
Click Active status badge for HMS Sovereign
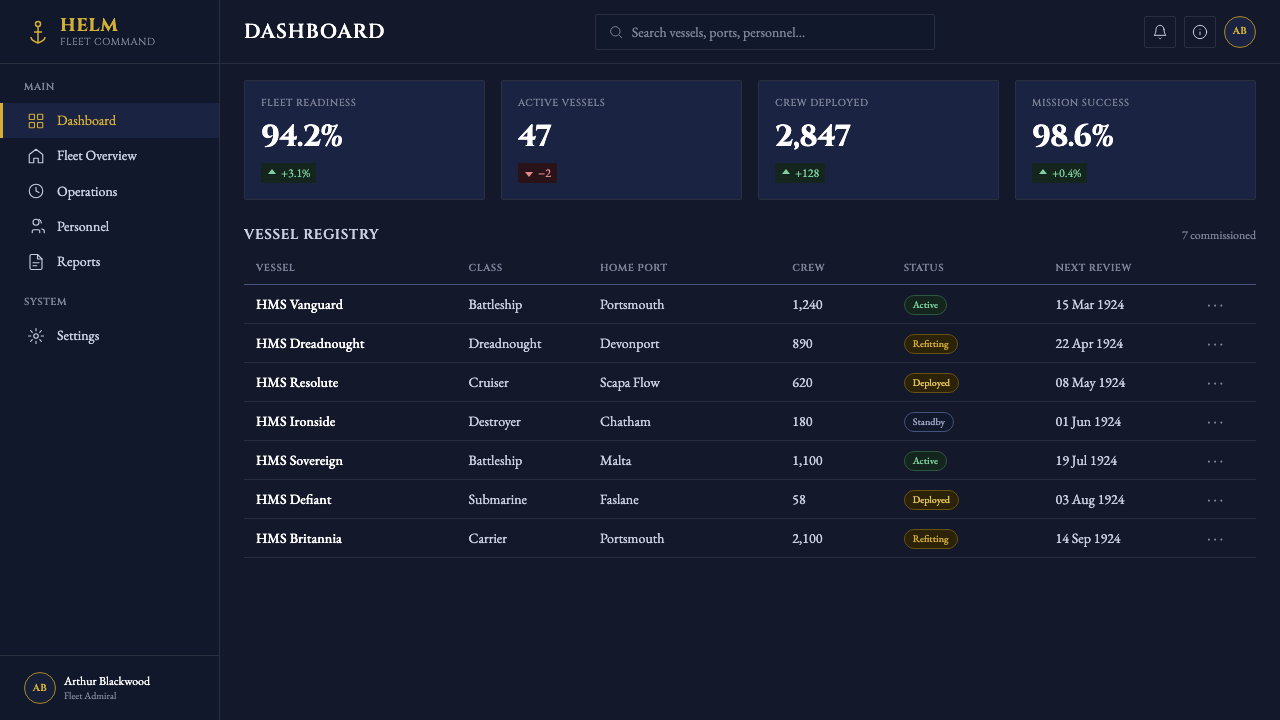tap(925, 461)
